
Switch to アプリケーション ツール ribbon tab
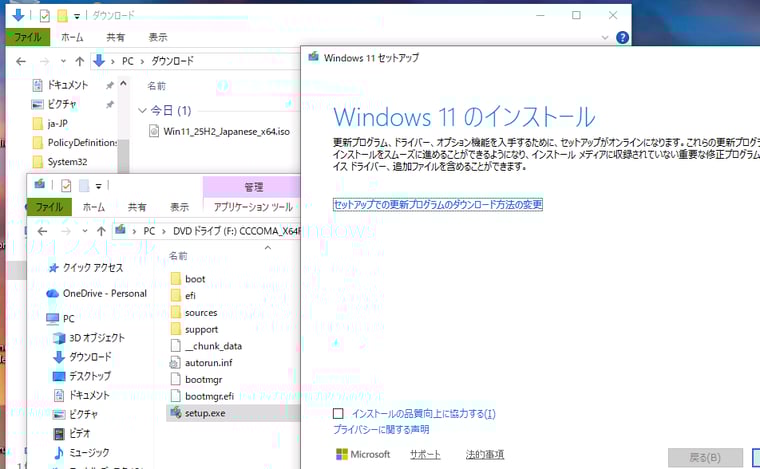coord(253,207)
